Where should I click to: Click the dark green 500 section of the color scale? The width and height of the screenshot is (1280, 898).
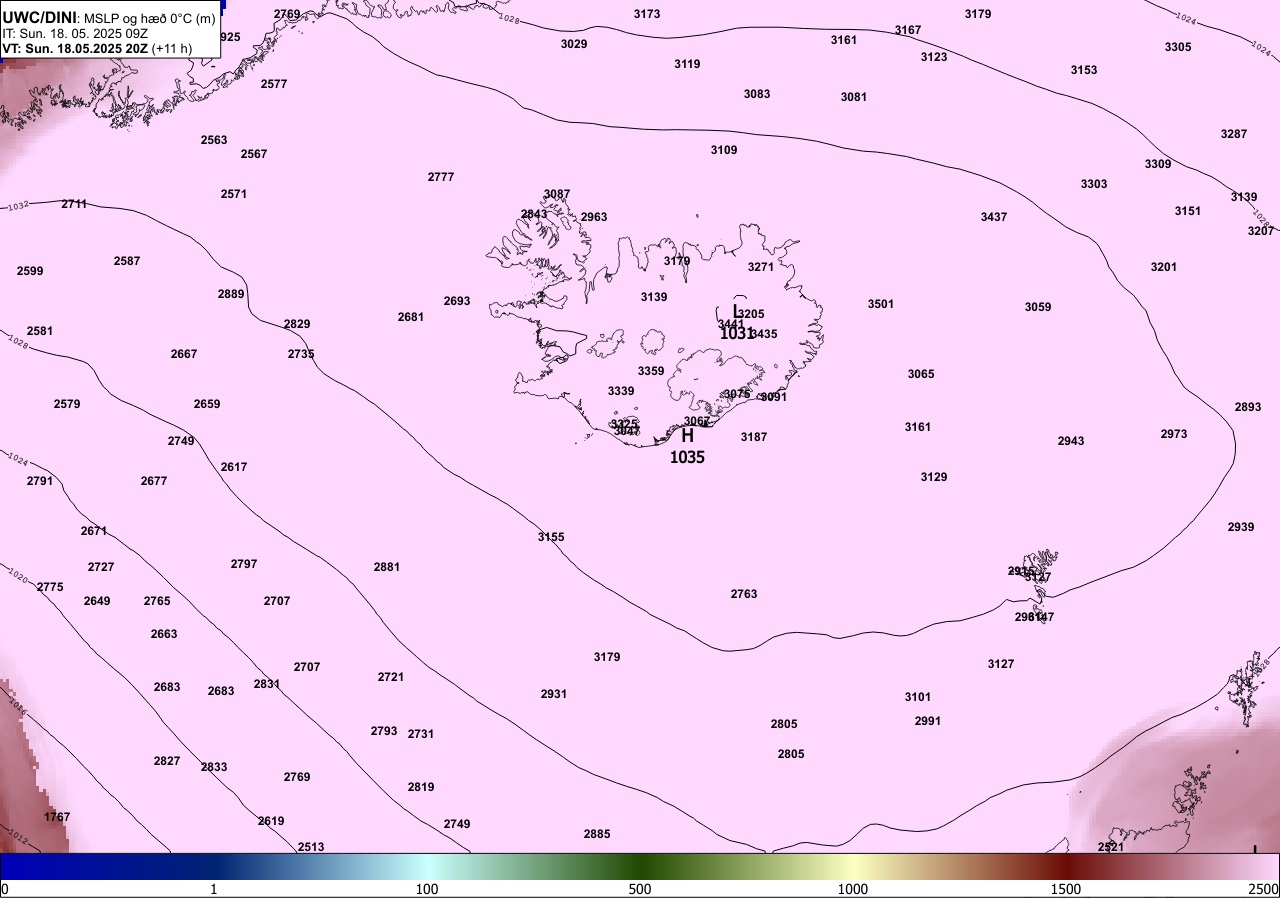[640, 866]
